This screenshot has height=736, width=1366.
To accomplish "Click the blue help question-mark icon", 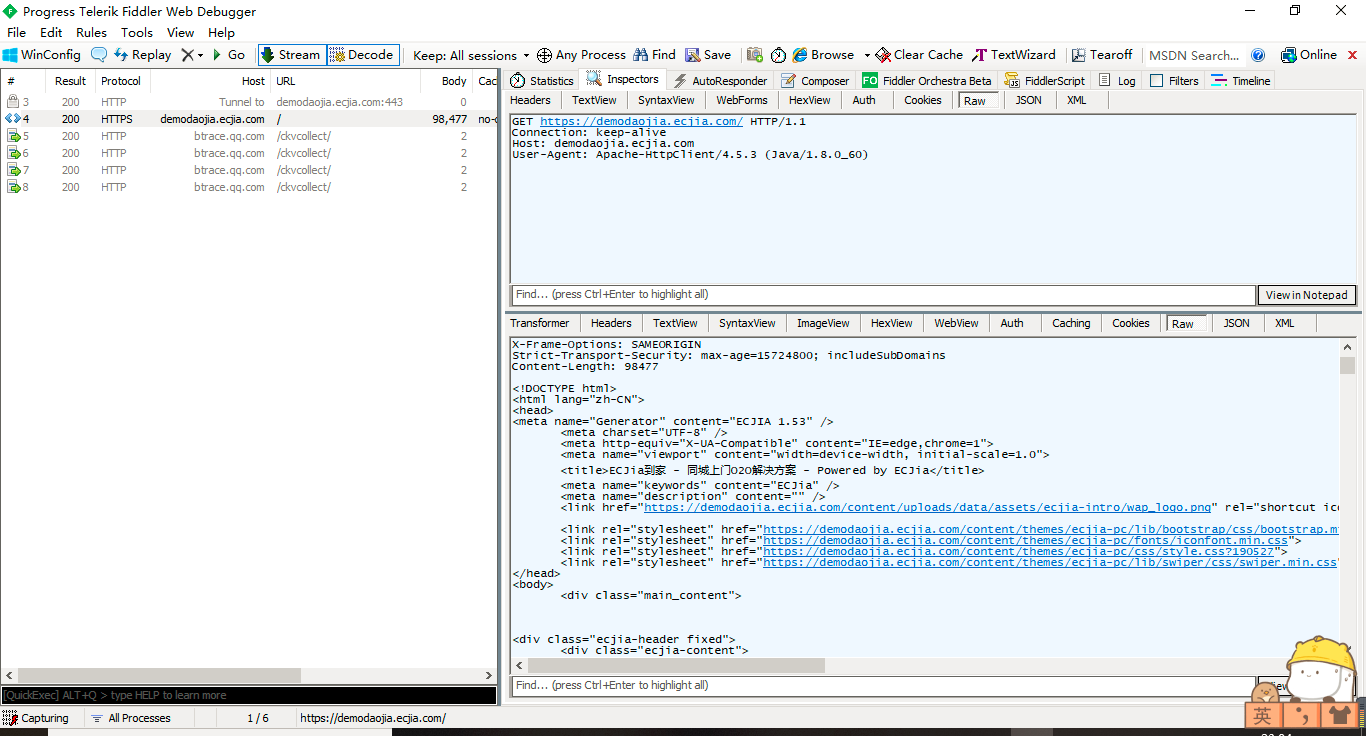I will (1258, 55).
